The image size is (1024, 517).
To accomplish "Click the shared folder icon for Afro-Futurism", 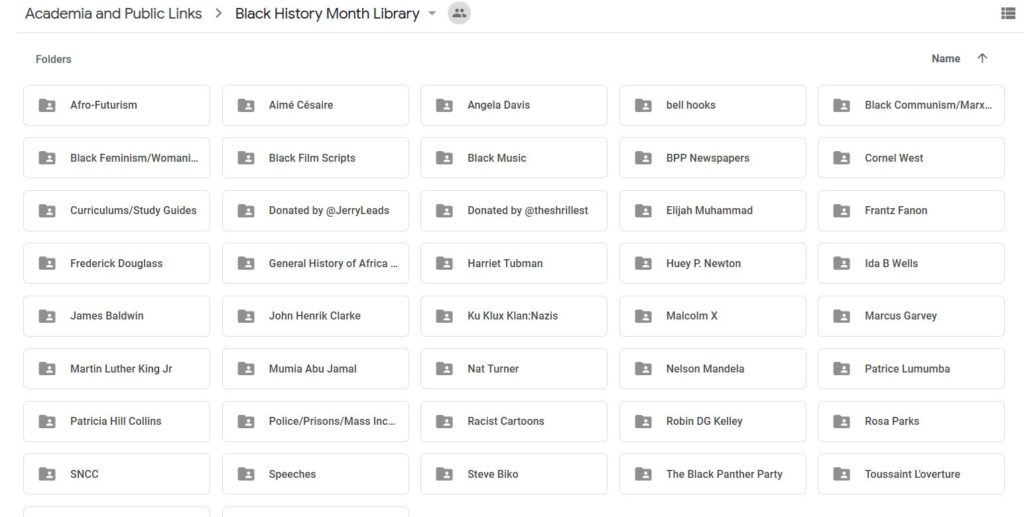I will tap(47, 105).
